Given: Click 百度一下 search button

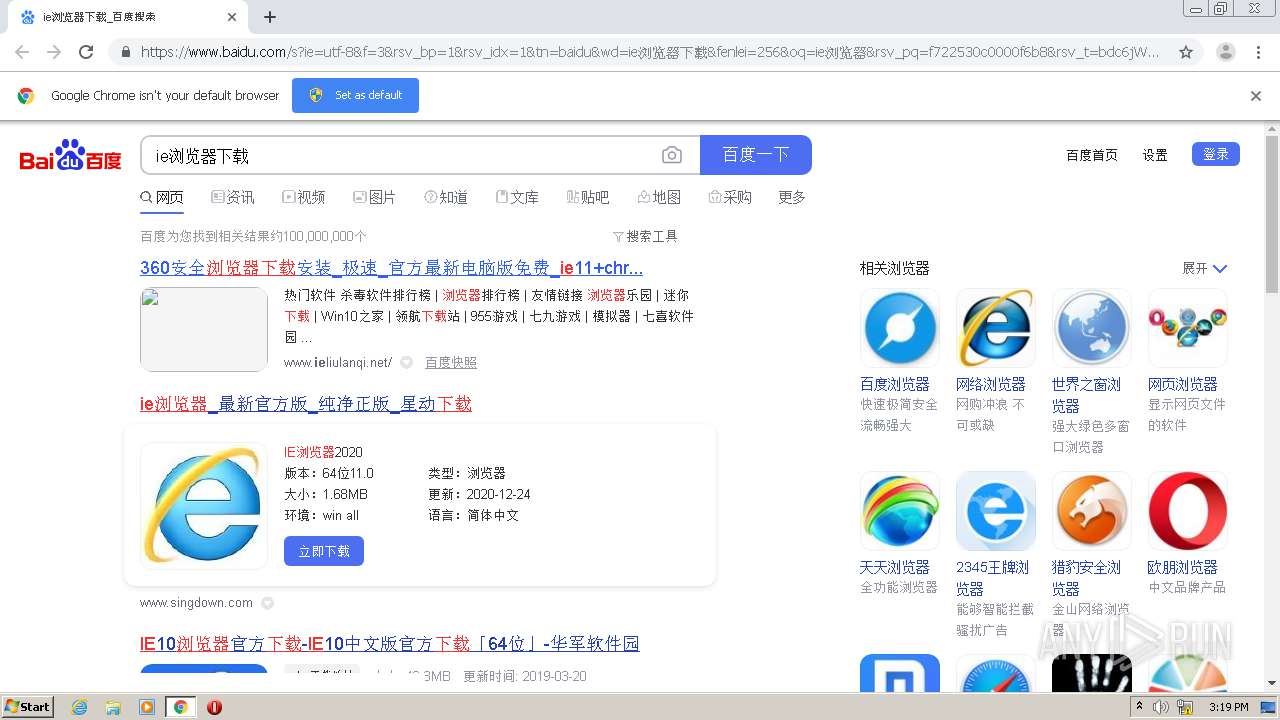Looking at the screenshot, I should pyautogui.click(x=756, y=155).
